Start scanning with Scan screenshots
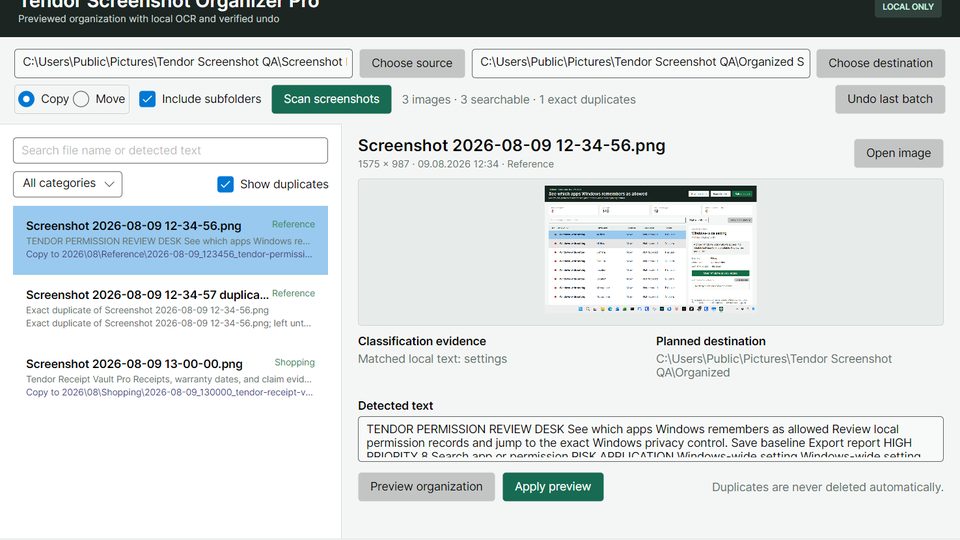 [331, 99]
